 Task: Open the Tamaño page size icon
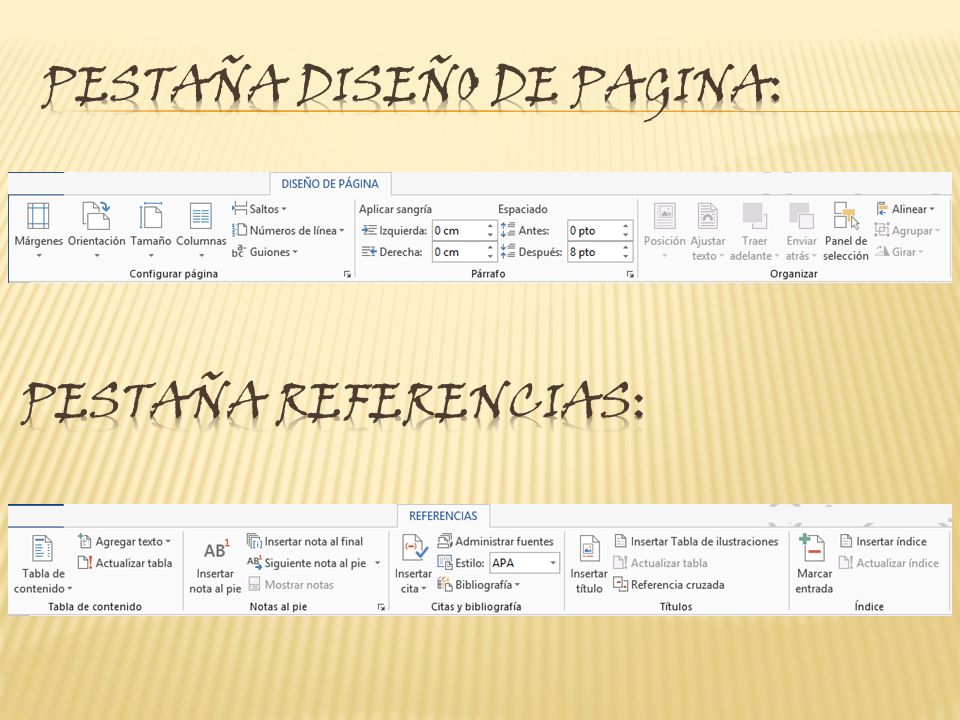pos(151,216)
